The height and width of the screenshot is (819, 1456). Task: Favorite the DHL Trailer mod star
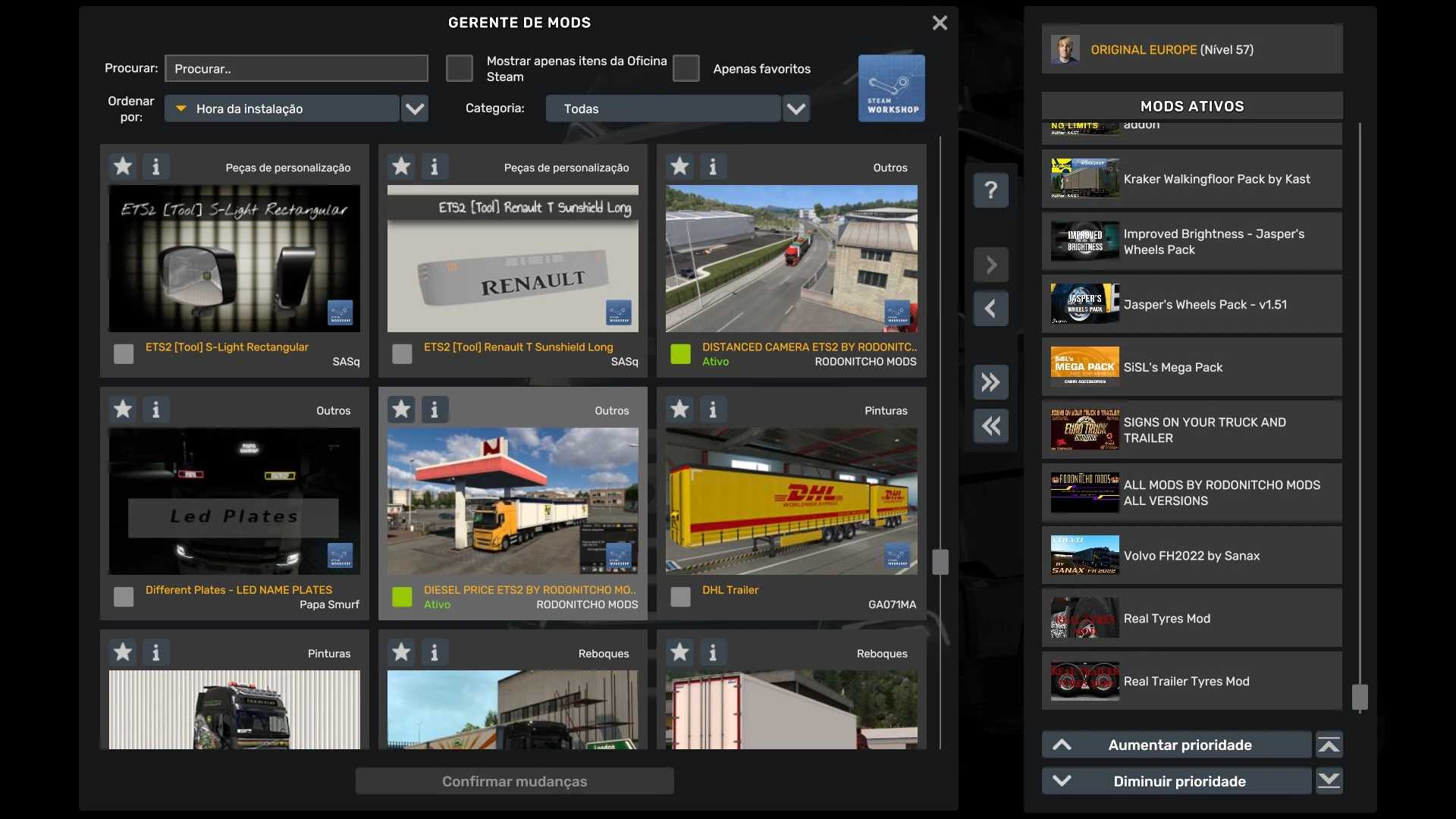(x=679, y=409)
